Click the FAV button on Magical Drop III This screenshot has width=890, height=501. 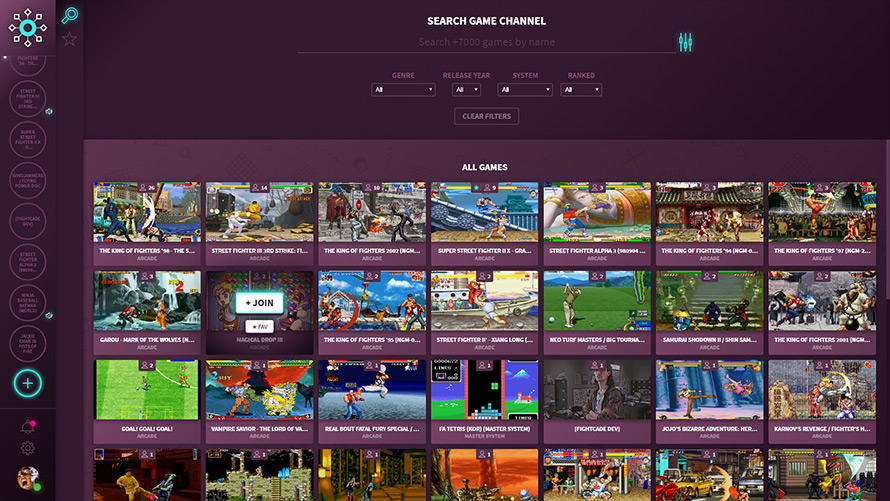click(x=259, y=327)
